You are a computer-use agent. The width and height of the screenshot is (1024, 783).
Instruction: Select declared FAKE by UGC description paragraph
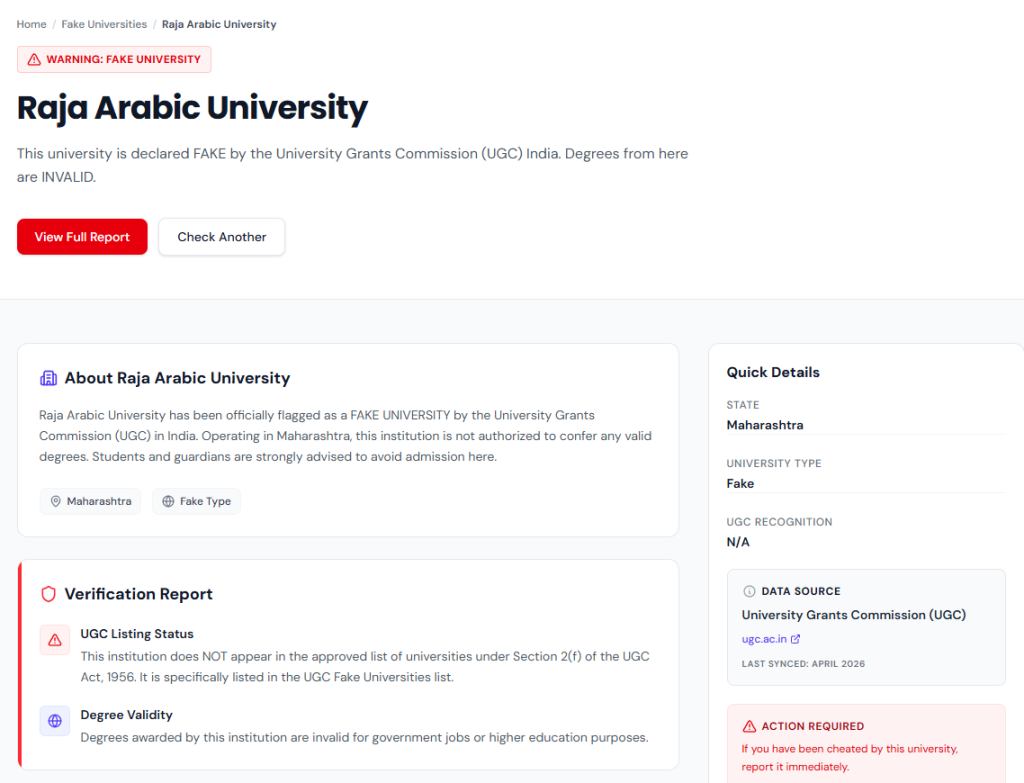[x=353, y=165]
